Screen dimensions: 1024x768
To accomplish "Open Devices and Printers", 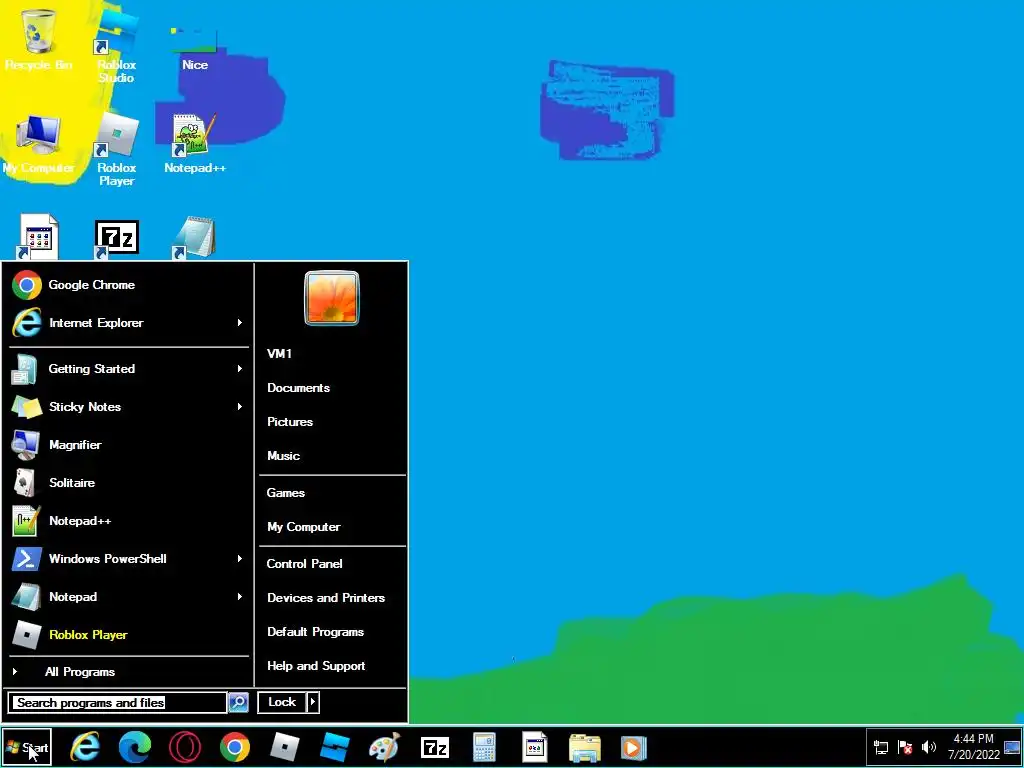I will (x=326, y=598).
